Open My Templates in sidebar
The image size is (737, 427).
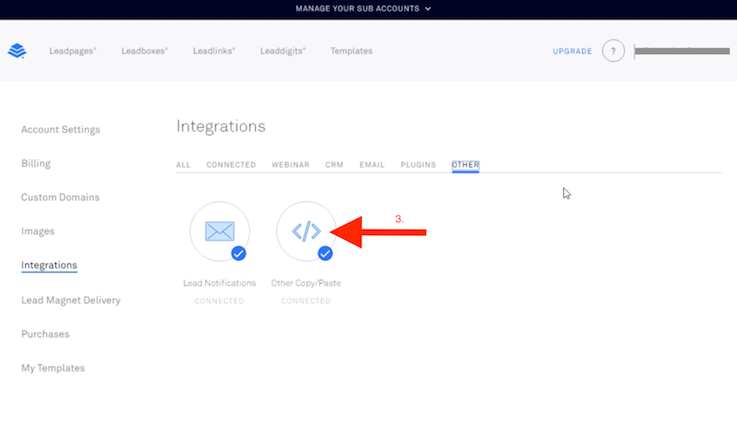coord(53,368)
